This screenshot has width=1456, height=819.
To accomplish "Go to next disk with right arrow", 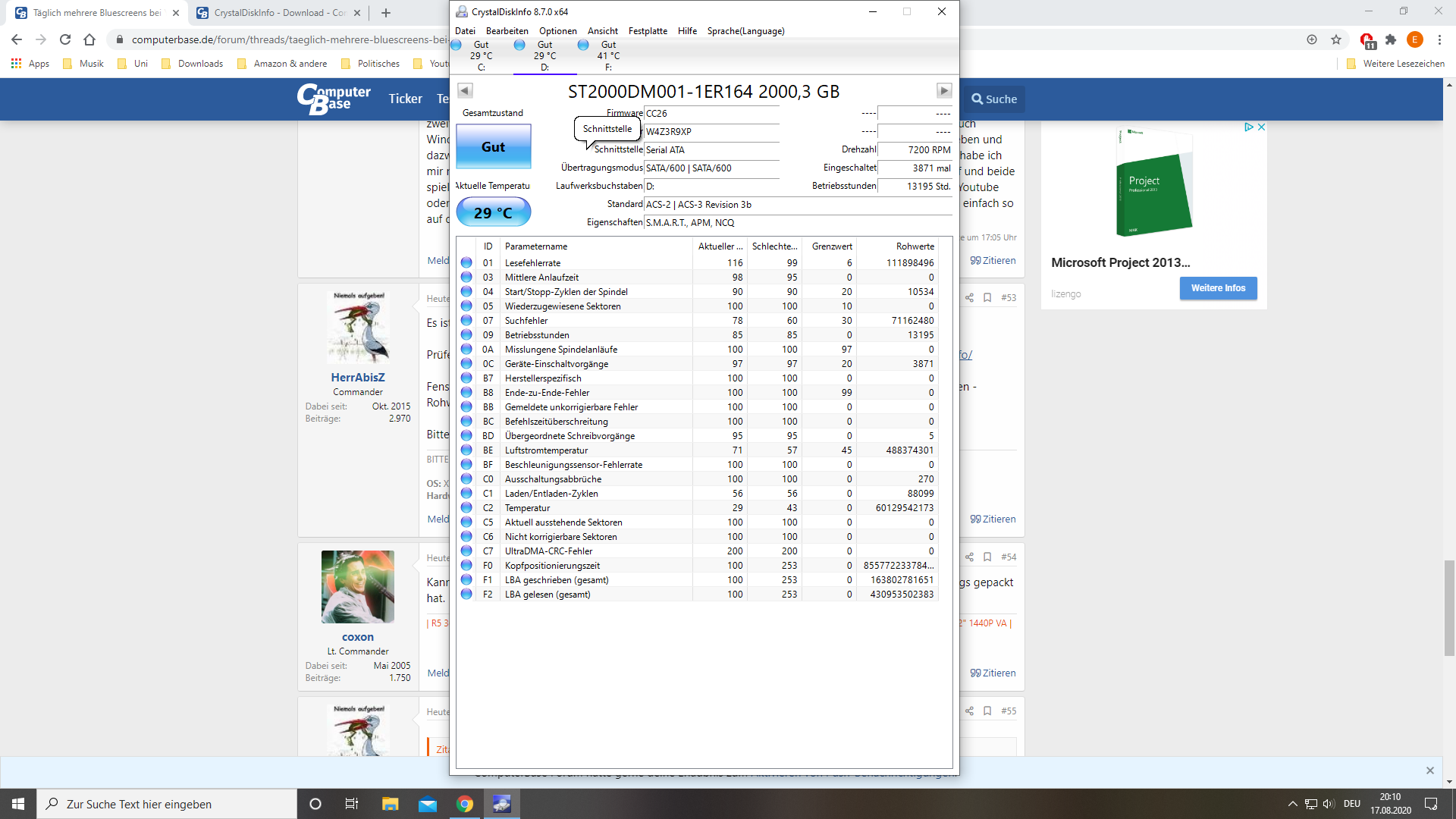I will point(943,91).
